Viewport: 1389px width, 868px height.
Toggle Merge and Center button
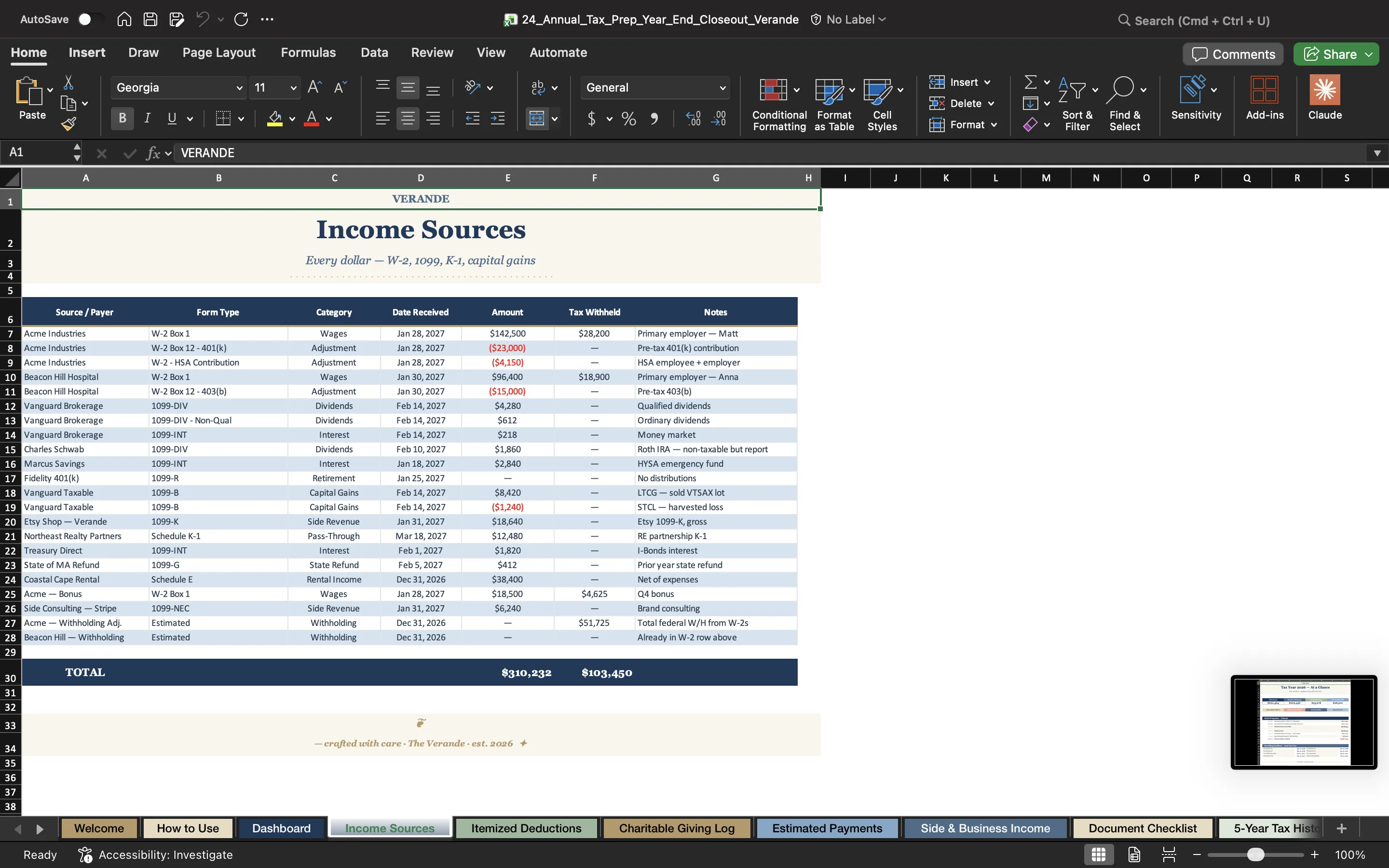tap(537, 119)
